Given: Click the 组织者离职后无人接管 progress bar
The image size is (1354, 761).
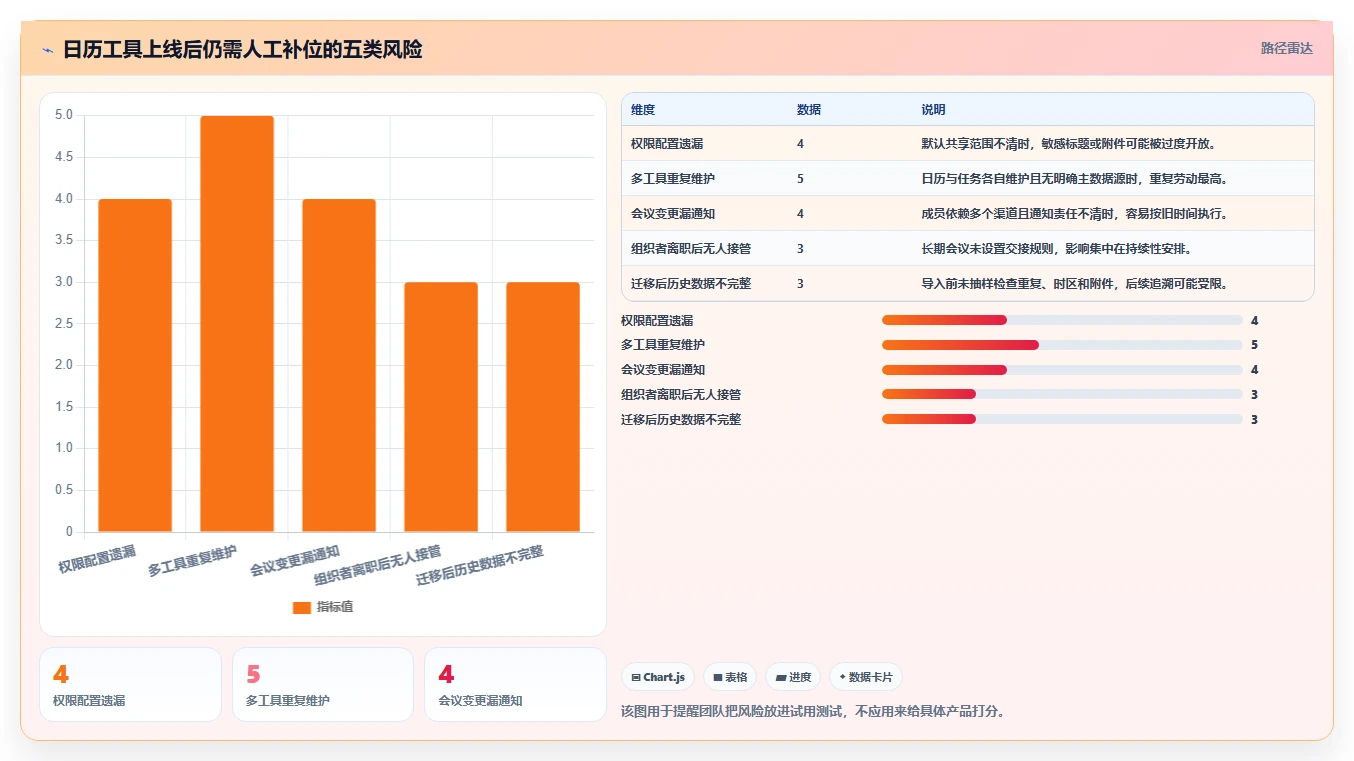Looking at the screenshot, I should pyautogui.click(x=1062, y=394).
